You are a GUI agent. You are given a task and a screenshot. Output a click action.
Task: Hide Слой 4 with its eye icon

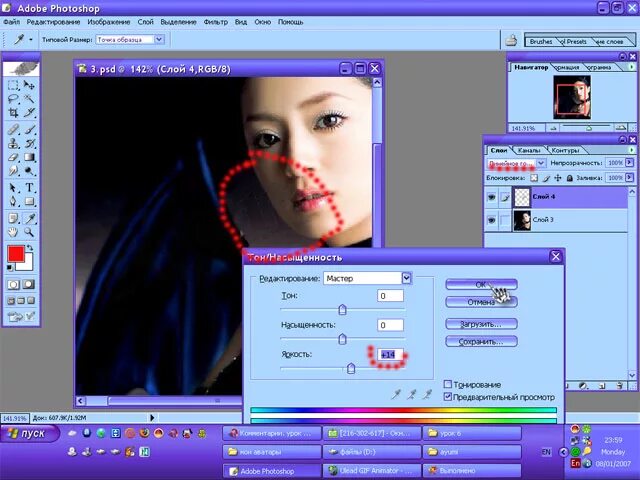click(x=491, y=197)
